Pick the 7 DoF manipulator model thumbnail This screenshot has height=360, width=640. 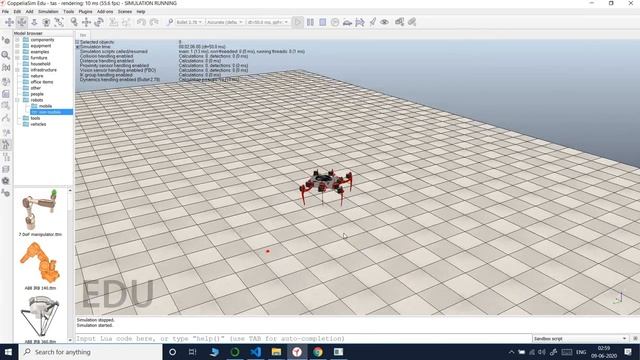click(40, 210)
